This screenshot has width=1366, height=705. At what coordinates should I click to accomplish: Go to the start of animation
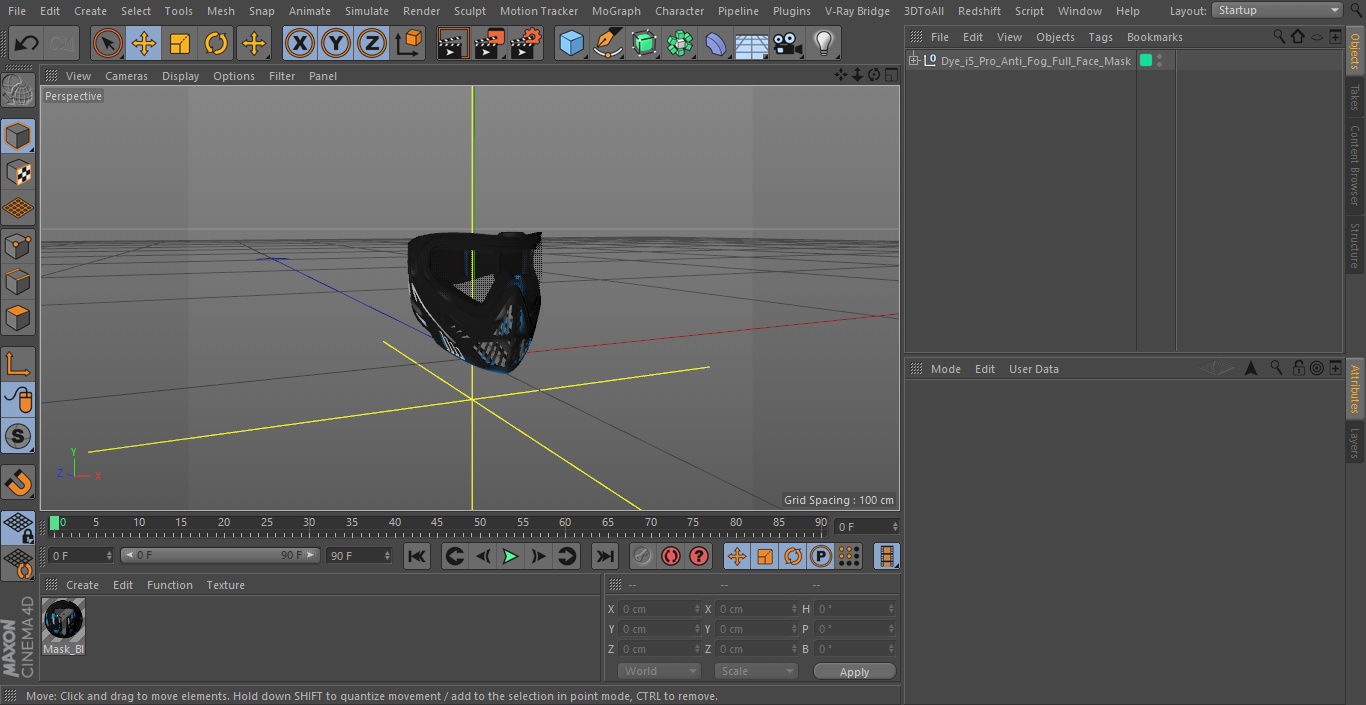[417, 556]
